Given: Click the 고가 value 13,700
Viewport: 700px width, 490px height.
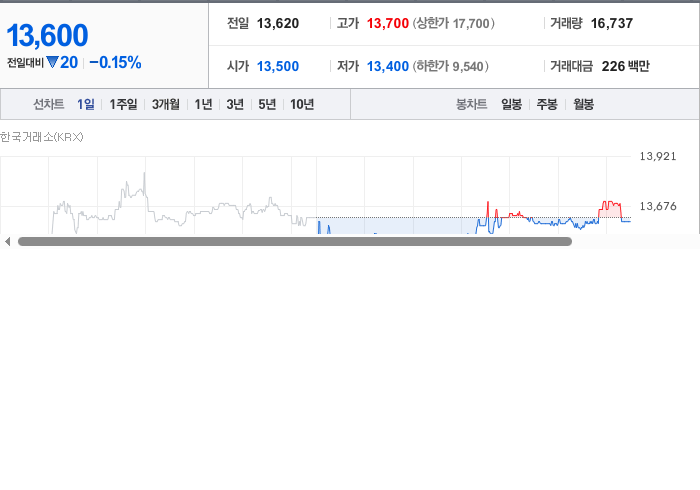Looking at the screenshot, I should point(388,23).
